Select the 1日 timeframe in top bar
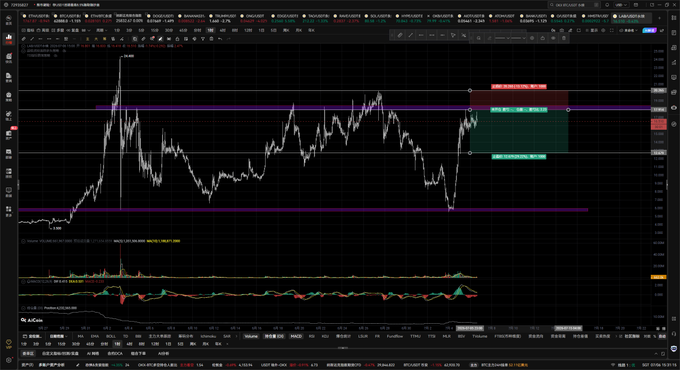Screen dimensions: 680x370 click(x=261, y=30)
